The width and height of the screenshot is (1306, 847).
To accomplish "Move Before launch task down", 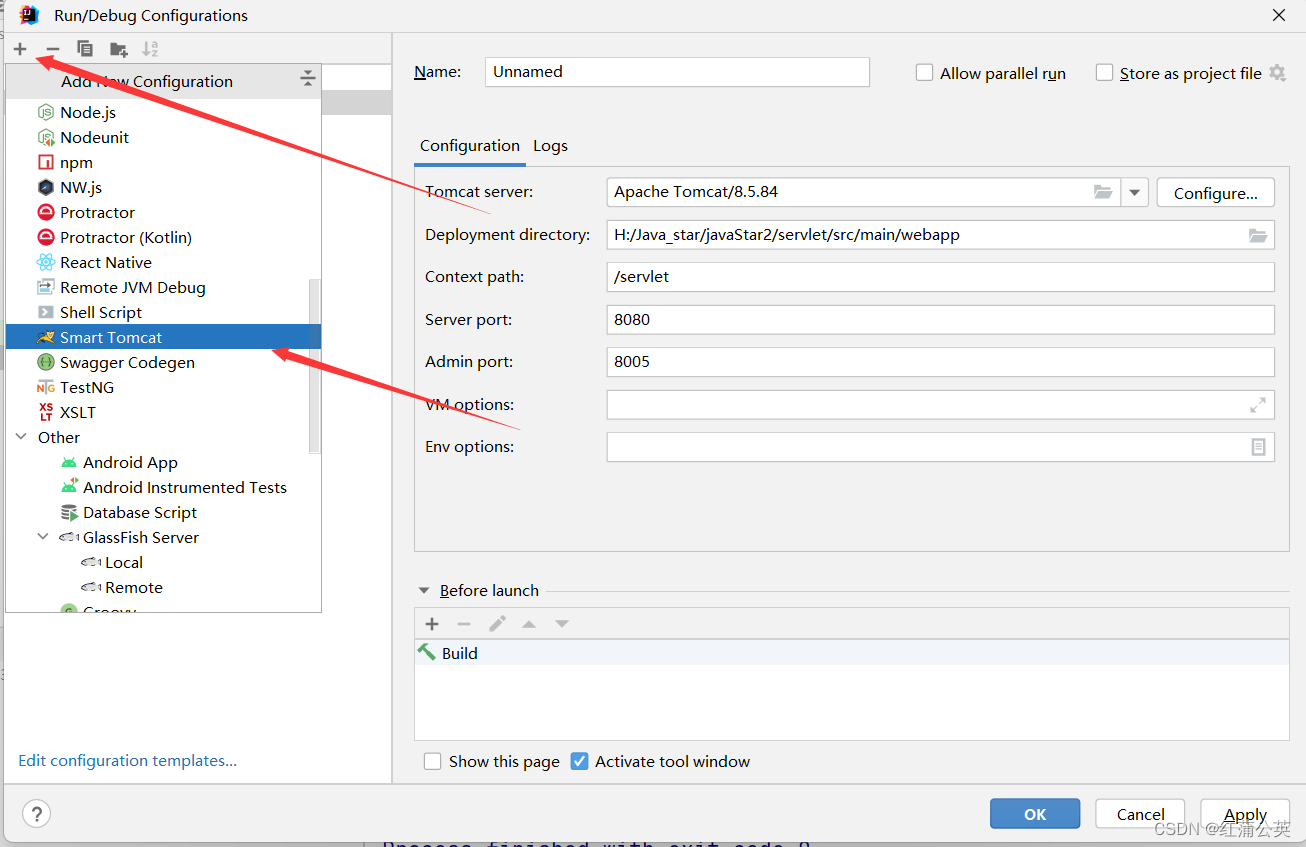I will pyautogui.click(x=562, y=624).
